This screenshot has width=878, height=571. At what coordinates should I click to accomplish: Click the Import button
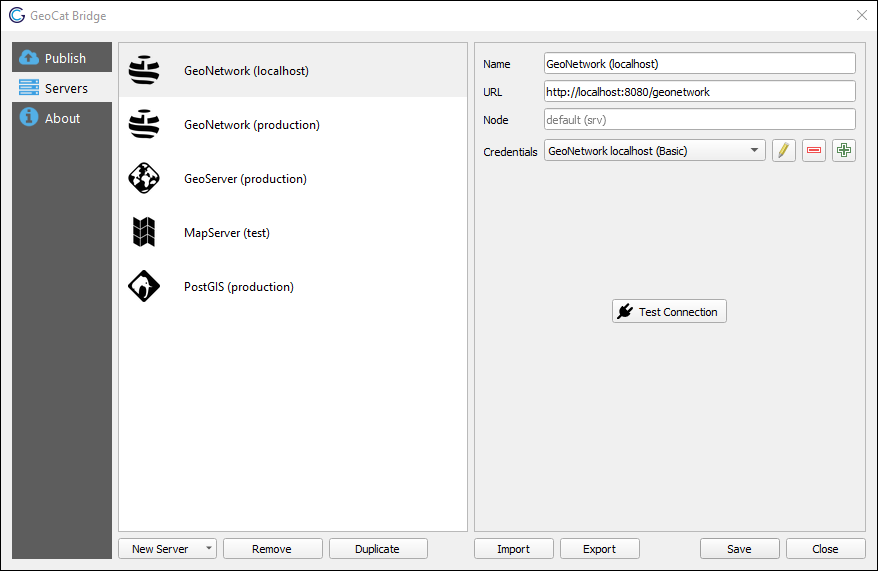coord(513,549)
